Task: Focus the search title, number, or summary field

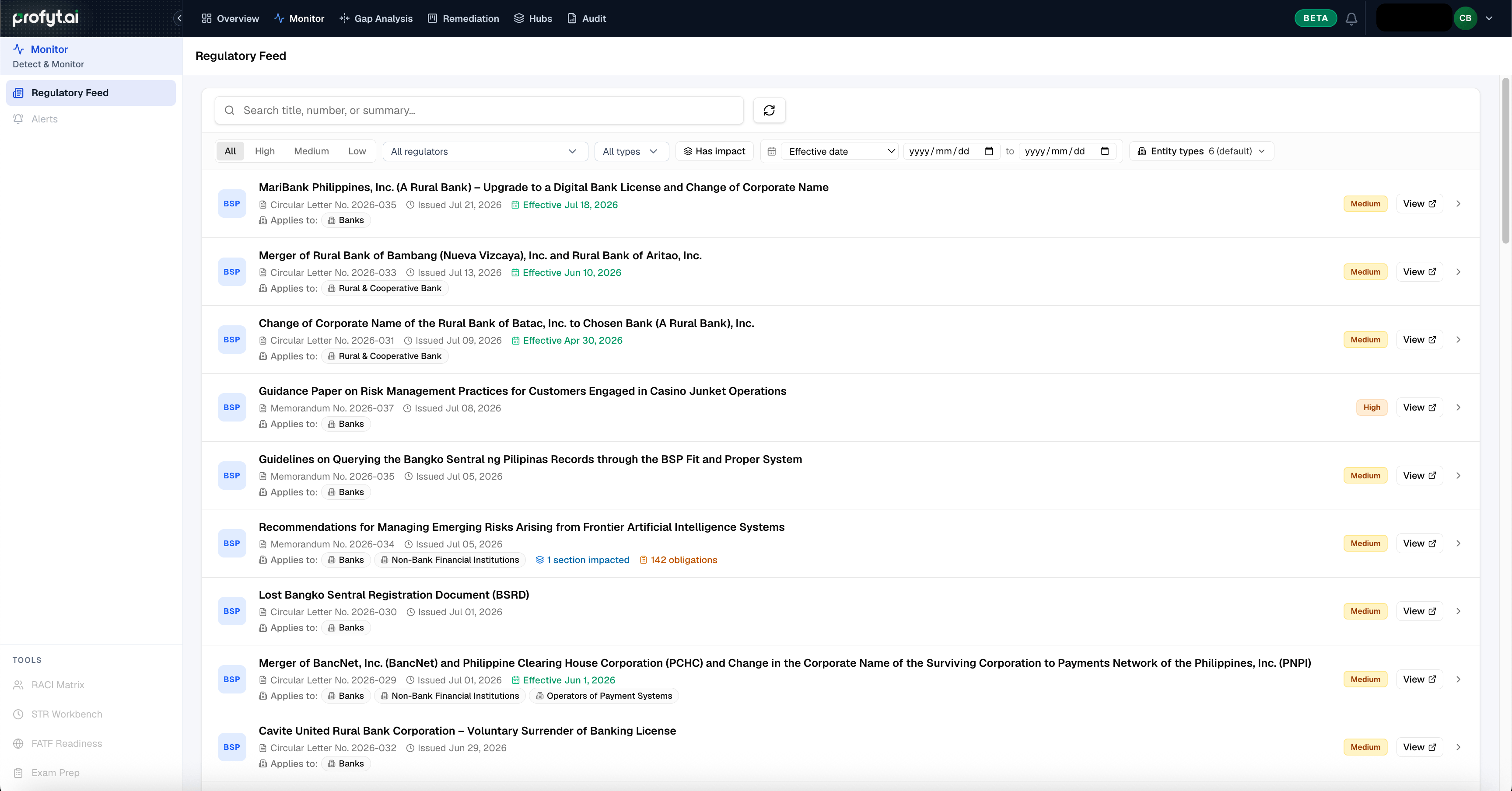Action: coord(479,110)
